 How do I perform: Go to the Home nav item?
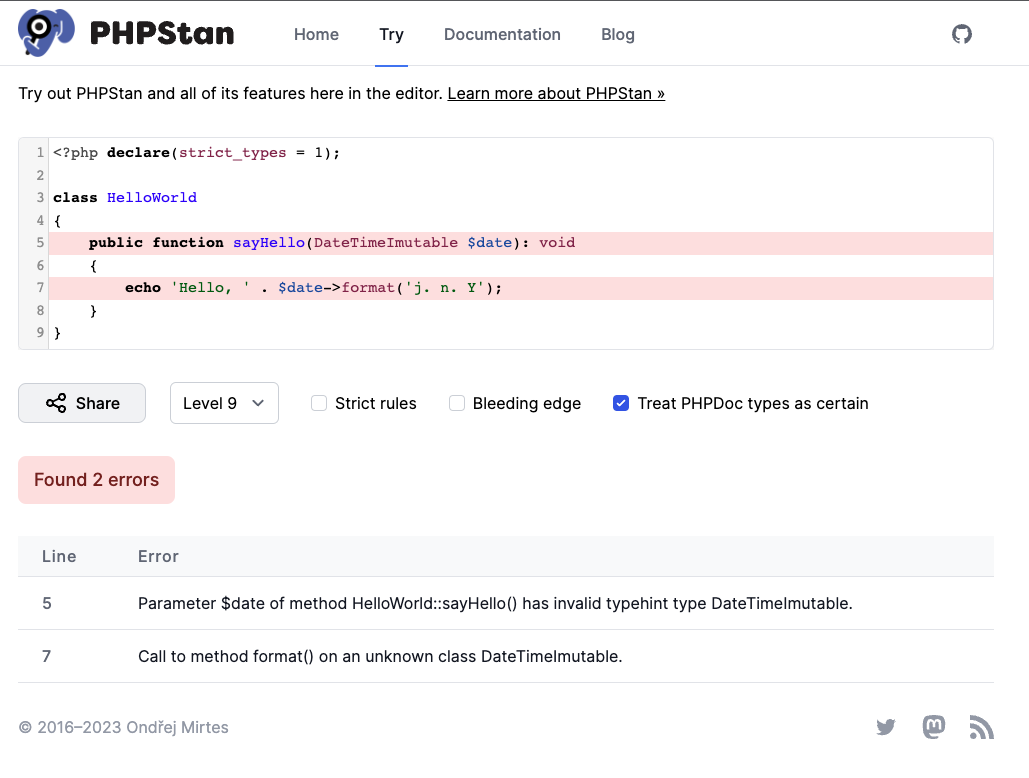pyautogui.click(x=316, y=34)
